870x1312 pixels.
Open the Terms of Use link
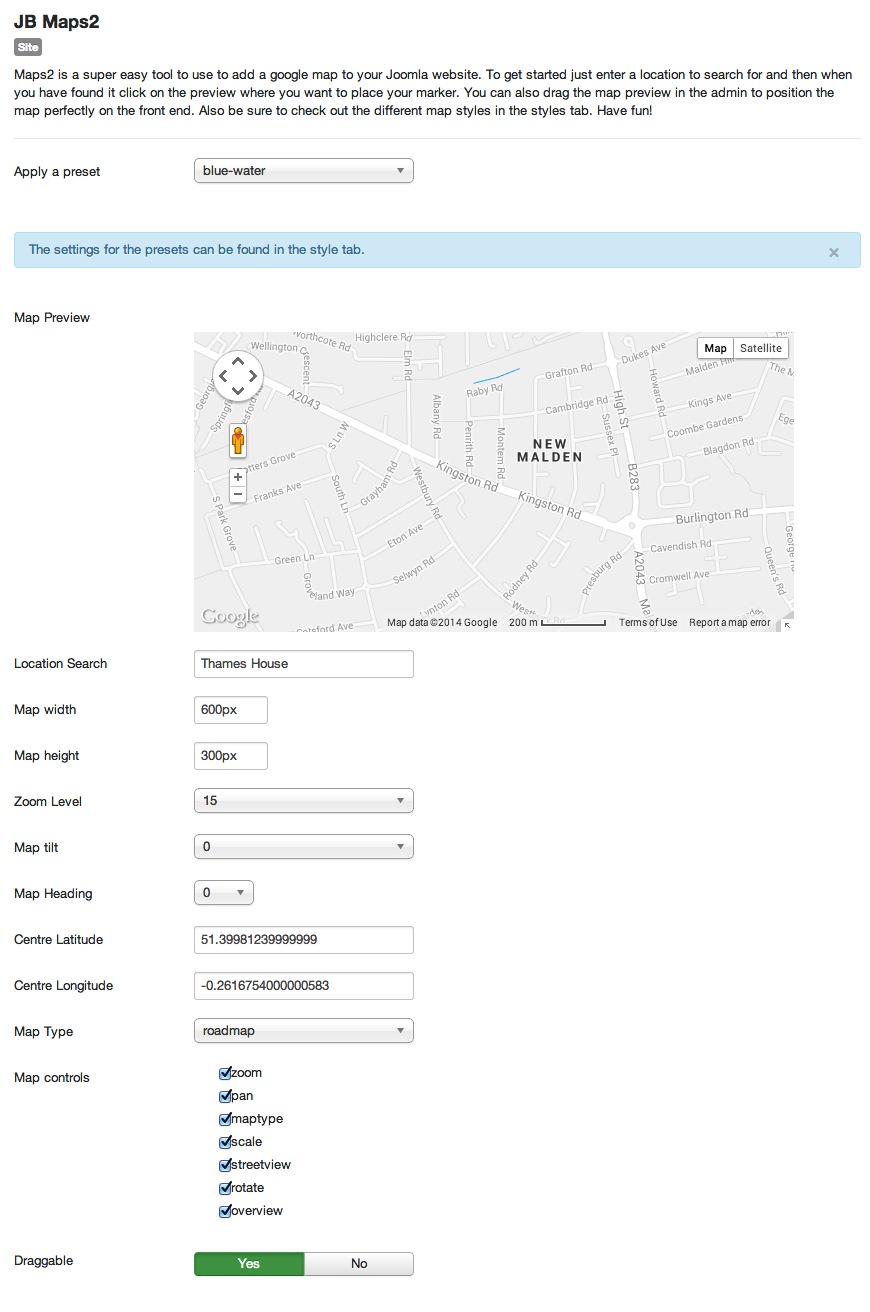click(648, 623)
